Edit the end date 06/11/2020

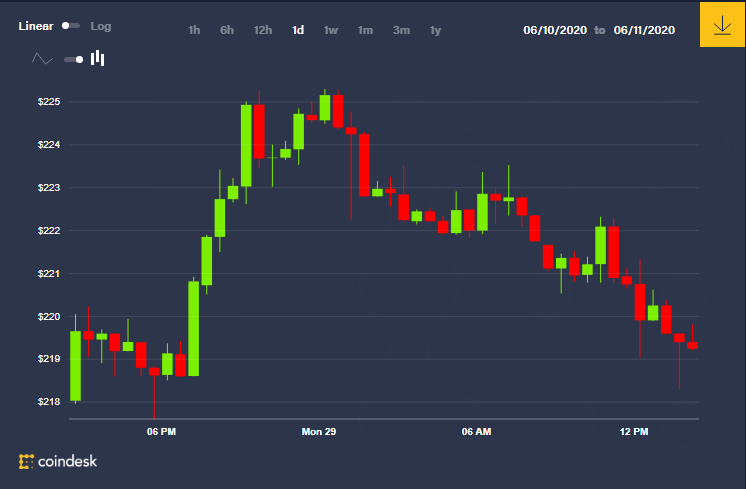pyautogui.click(x=644, y=30)
